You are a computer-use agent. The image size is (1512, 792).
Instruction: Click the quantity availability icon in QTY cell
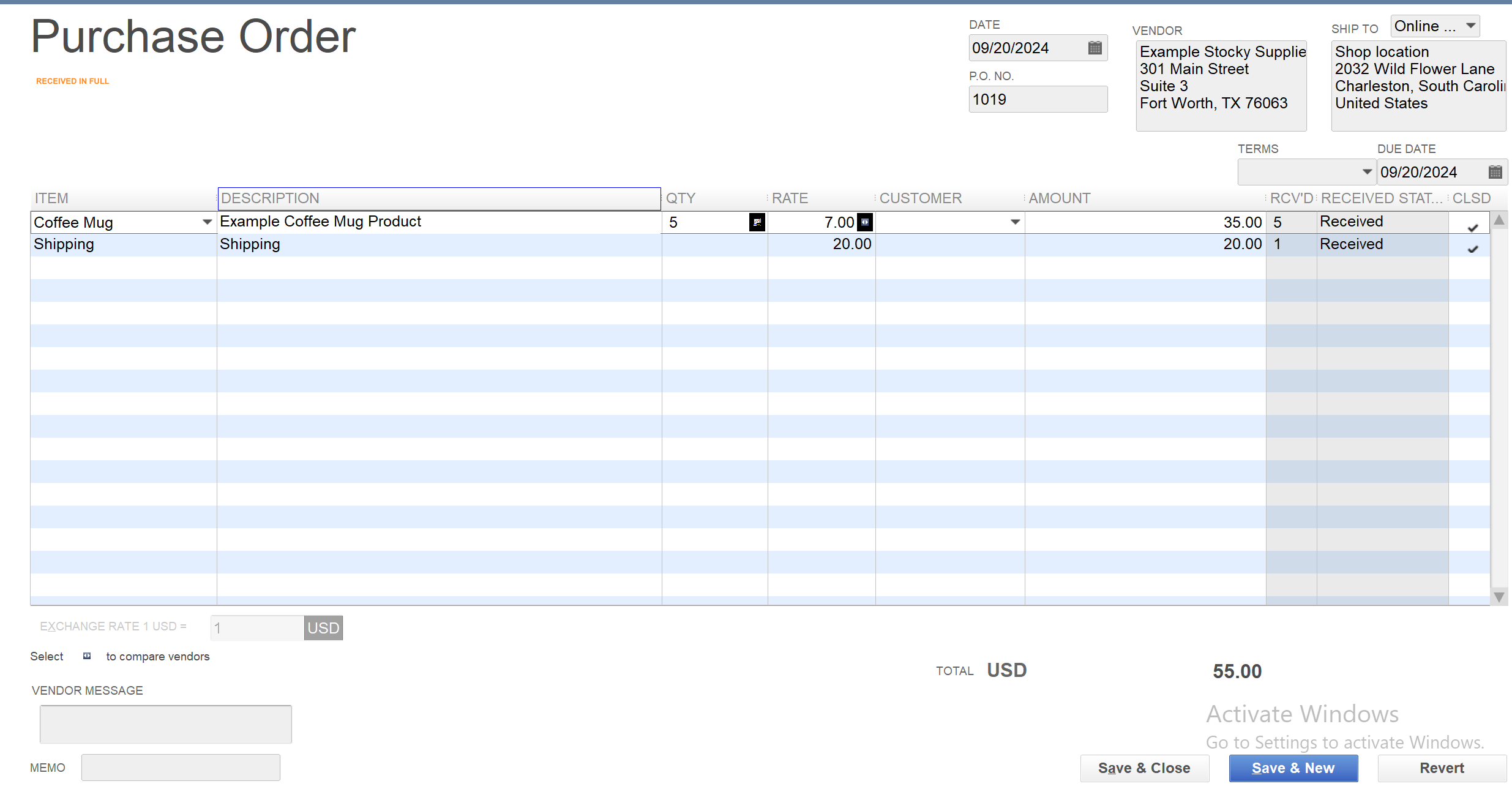coord(757,222)
